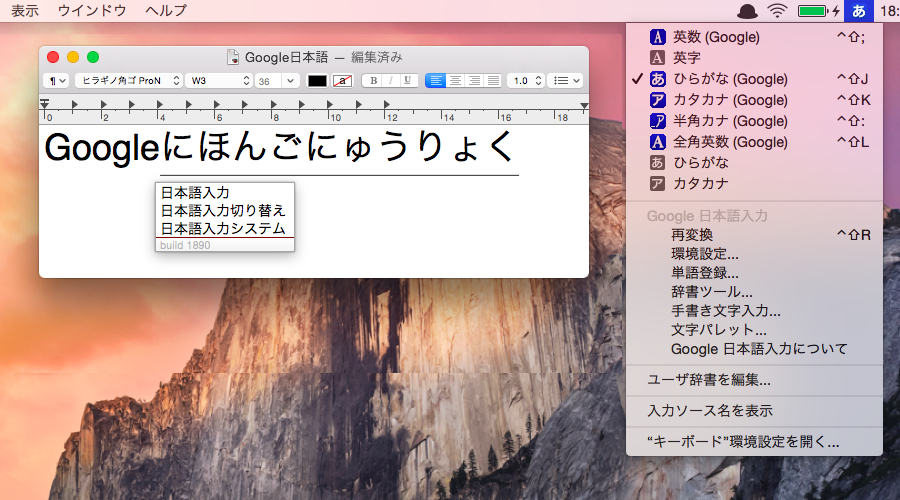Open list bullets dropdown
Screen dimensions: 900x500
pyautogui.click(x=565, y=81)
